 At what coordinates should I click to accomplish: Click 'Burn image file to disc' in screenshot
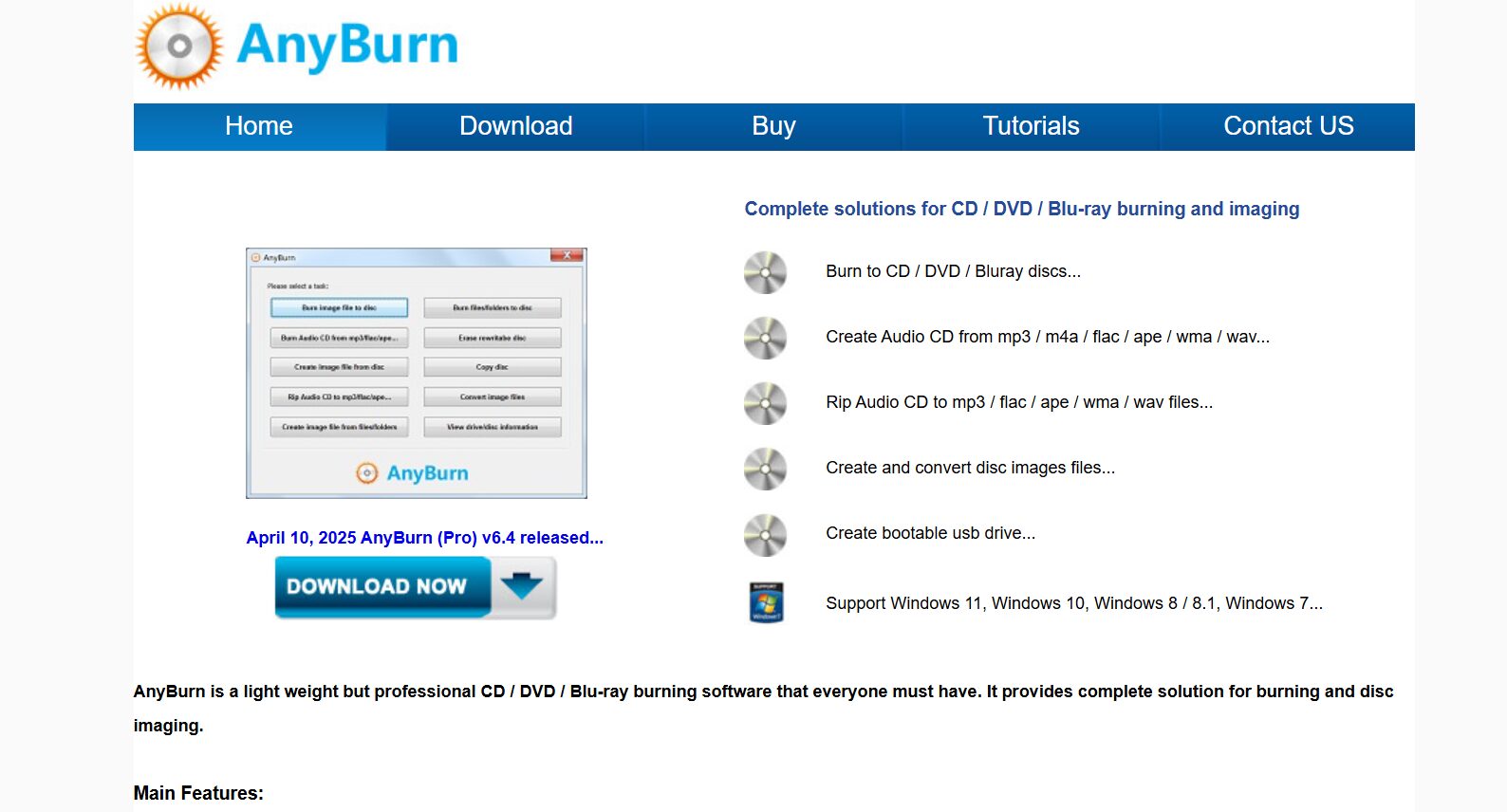click(x=339, y=307)
